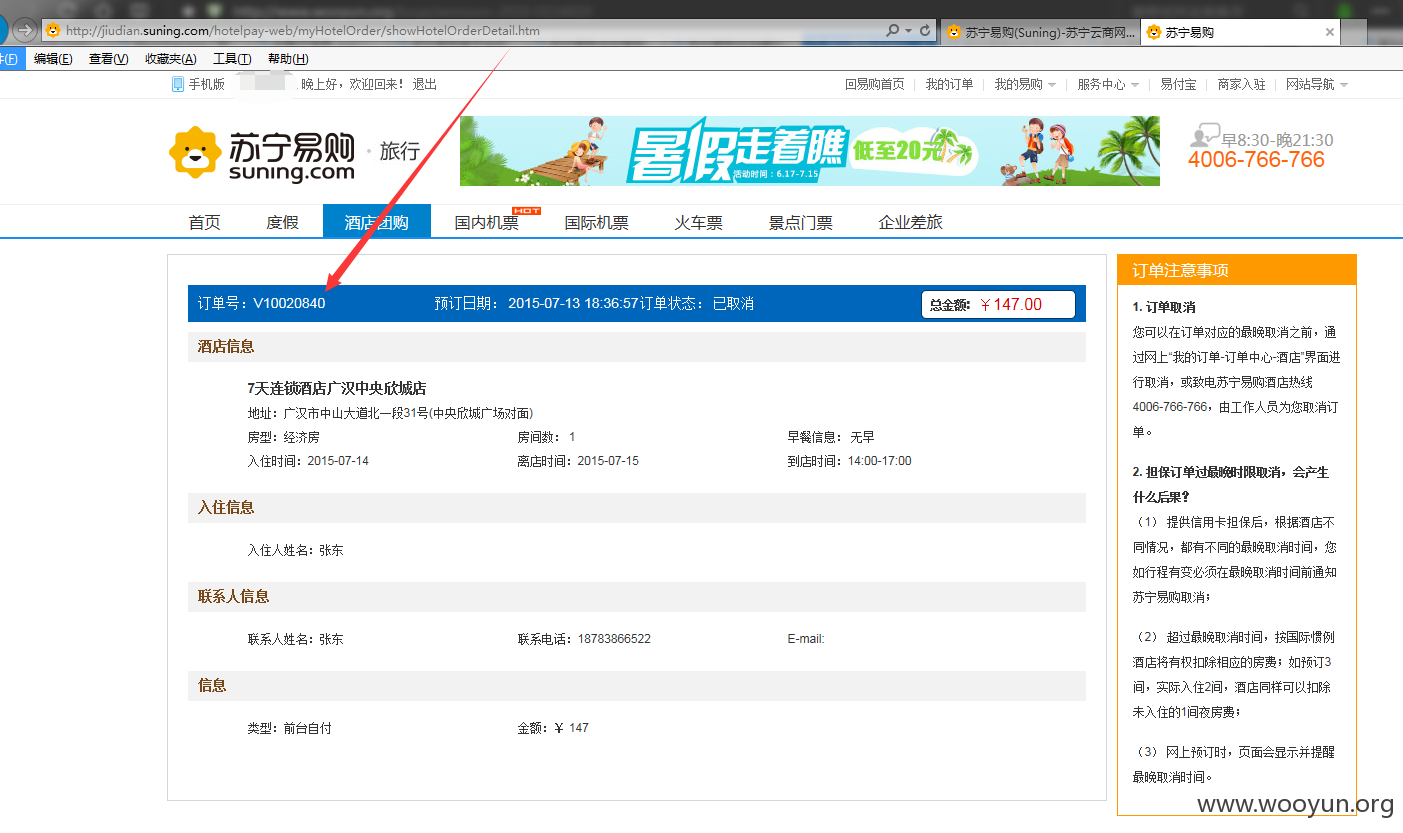Open the 易付宝 link

tap(1178, 84)
